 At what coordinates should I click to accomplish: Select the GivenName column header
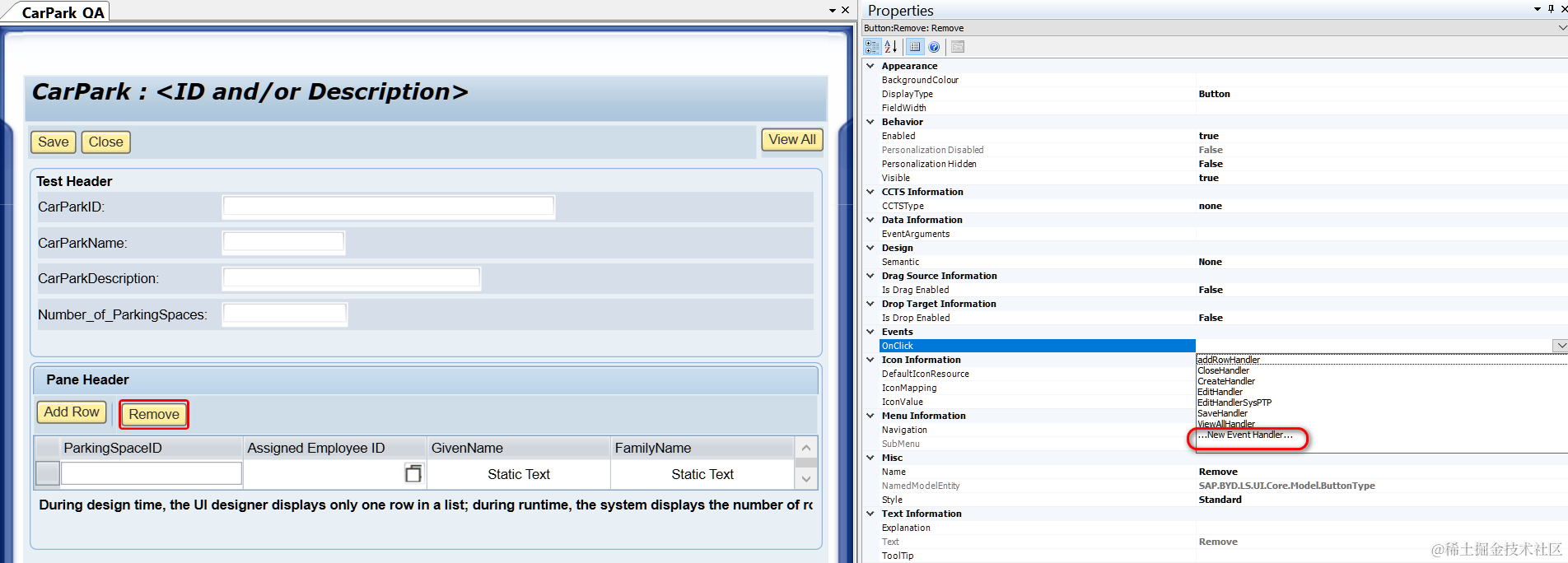[x=519, y=448]
